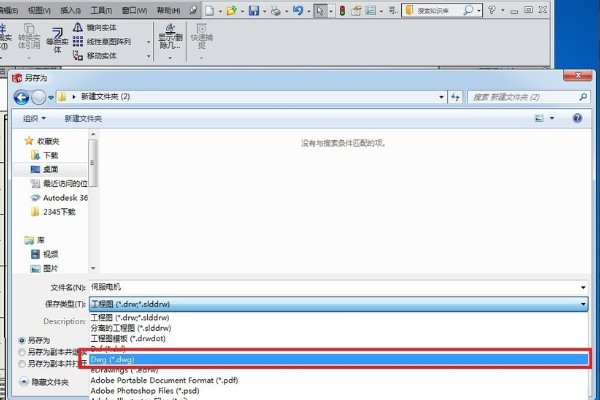Click the Display/Delete Relations (显示/删除几何关系) tool
The height and width of the screenshot is (400, 600).
(170, 36)
